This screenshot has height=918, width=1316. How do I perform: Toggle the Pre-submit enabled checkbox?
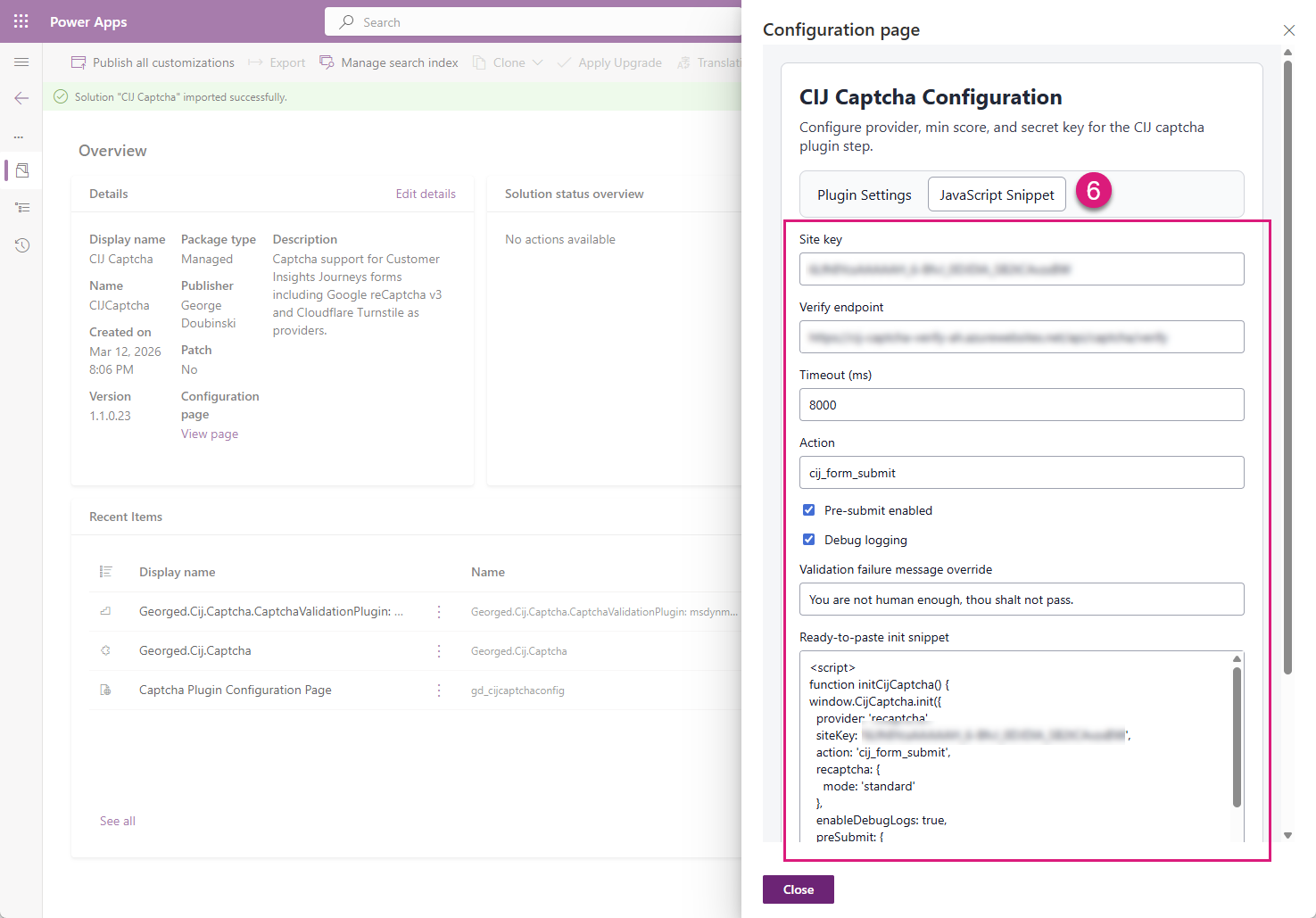[808, 510]
